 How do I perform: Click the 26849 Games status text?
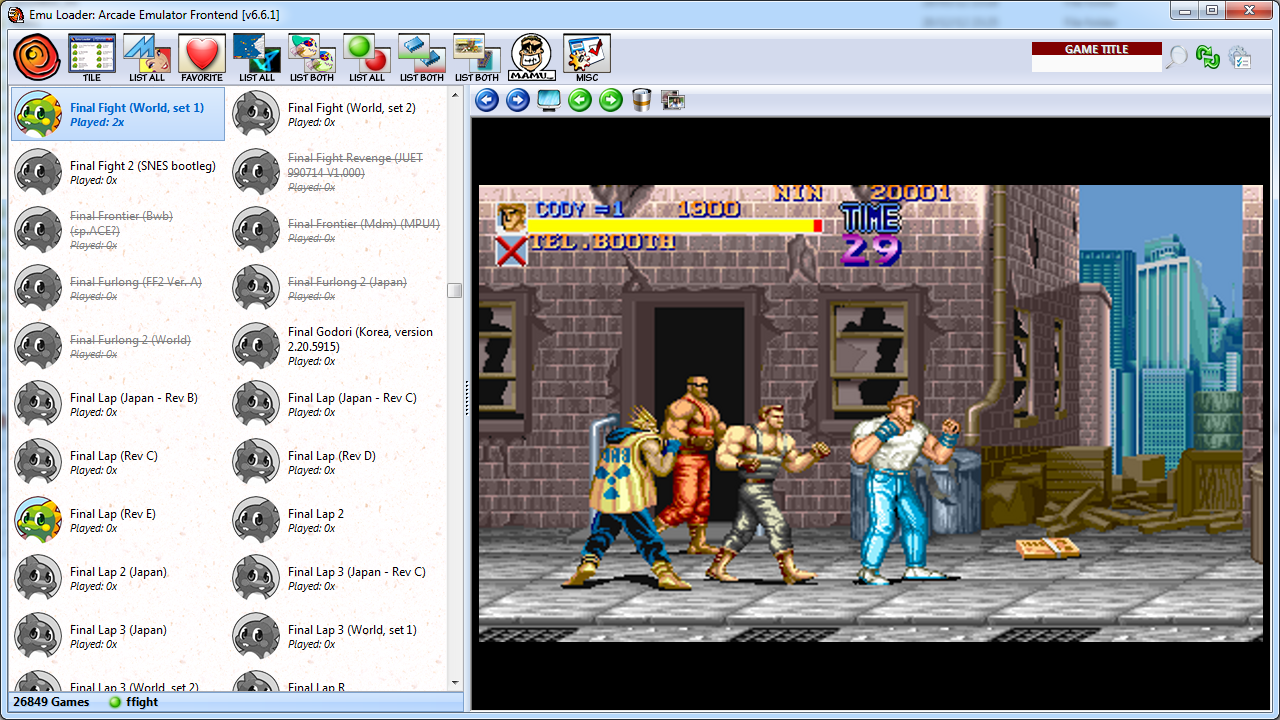coord(51,702)
